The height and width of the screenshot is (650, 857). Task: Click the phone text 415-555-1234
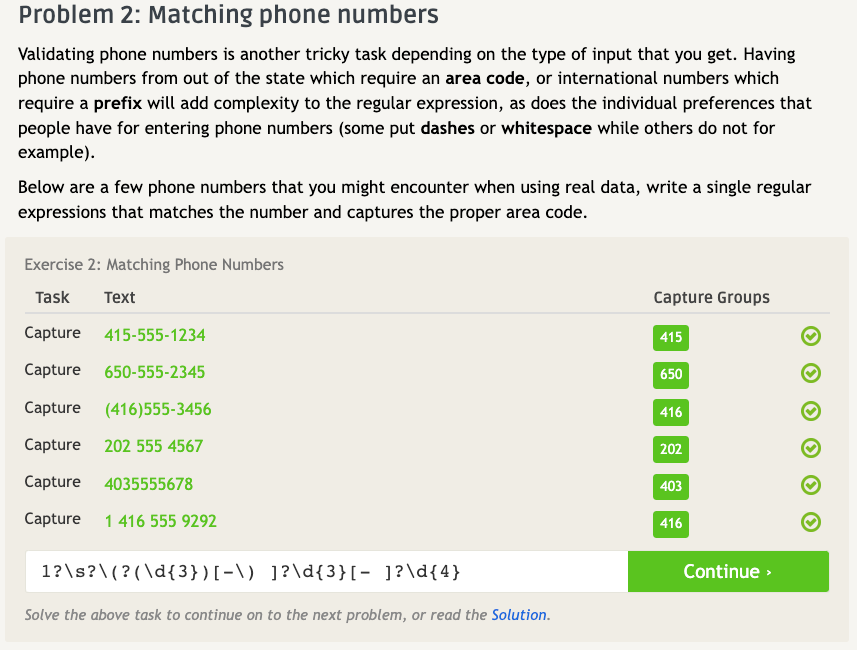(x=155, y=335)
